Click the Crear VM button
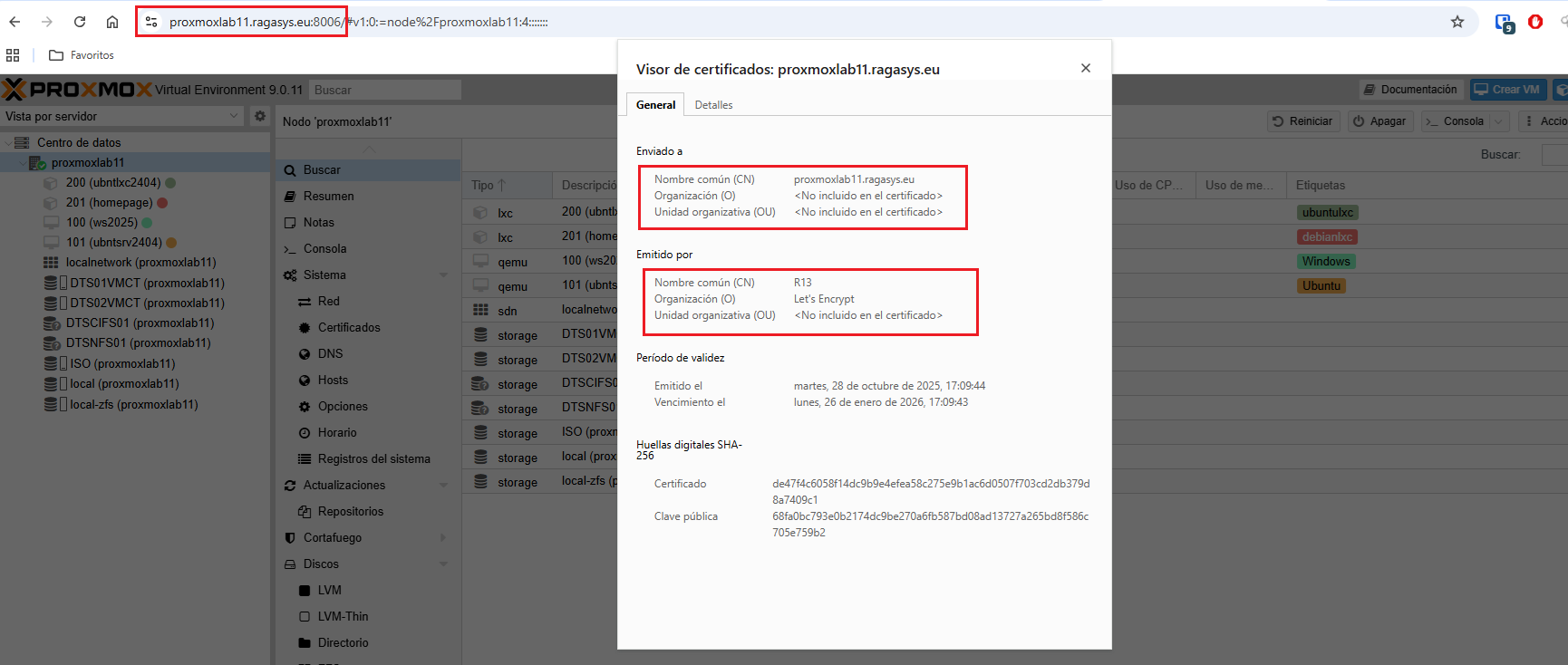The height and width of the screenshot is (665, 1568). (x=1507, y=90)
